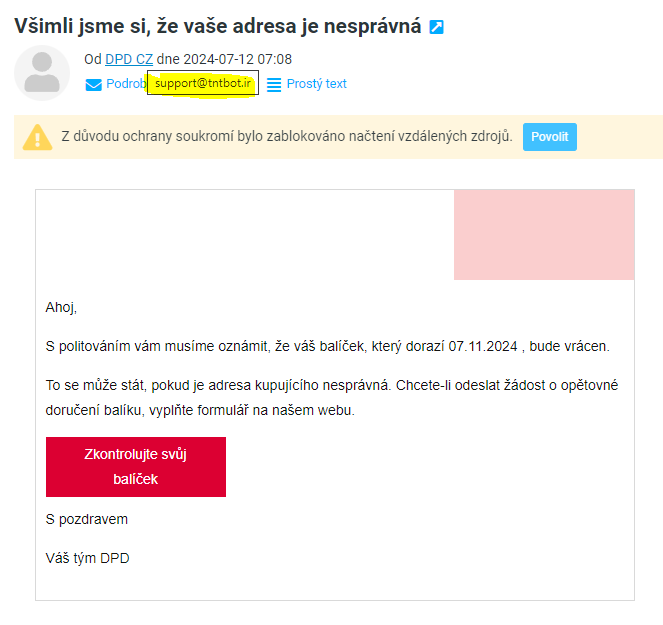Click the email subject heading
The image size is (663, 625).
click(218, 26)
